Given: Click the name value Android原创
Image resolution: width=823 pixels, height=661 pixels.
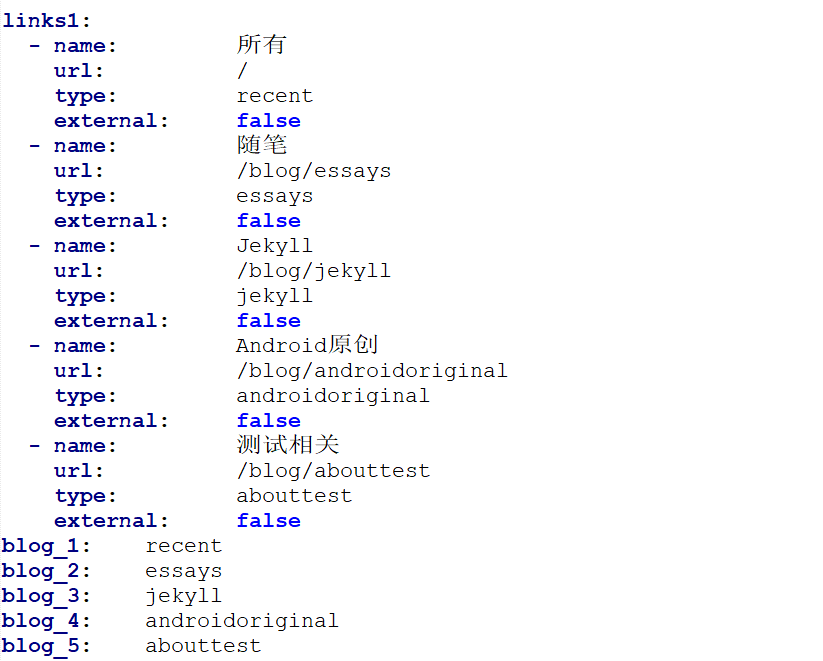Looking at the screenshot, I should (x=307, y=345).
